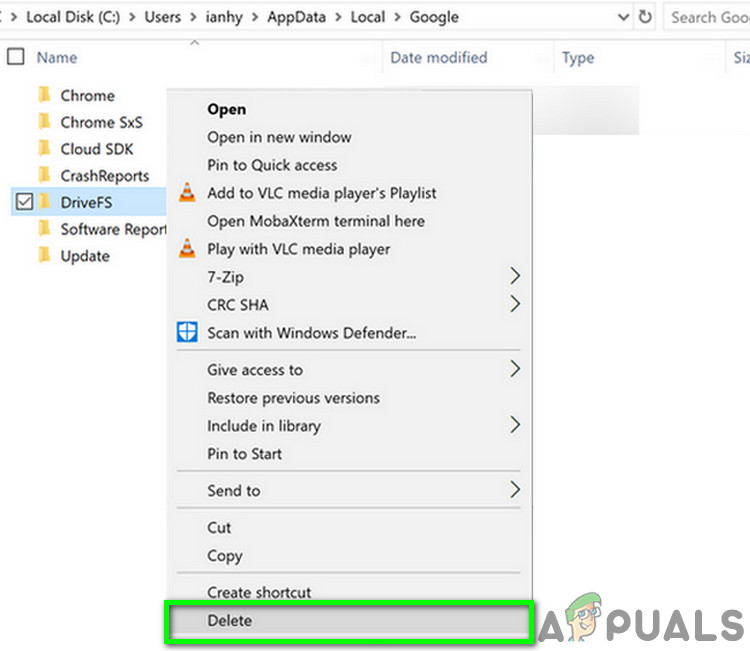Click VLC cone icon beside Play with VLC
Viewport: 750px width, 651px height.
pos(187,249)
